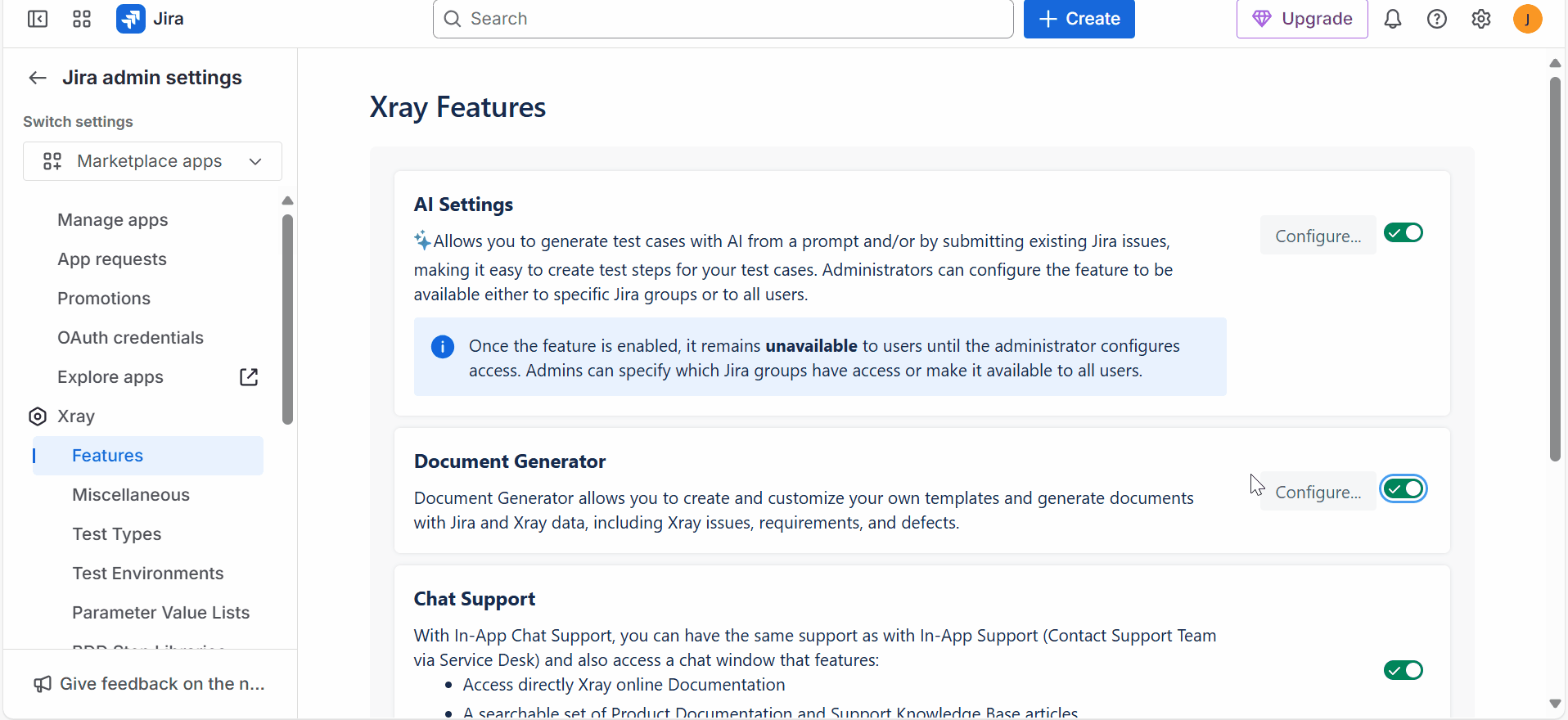Click the Upgrade button
1568x720 pixels.
(x=1302, y=19)
